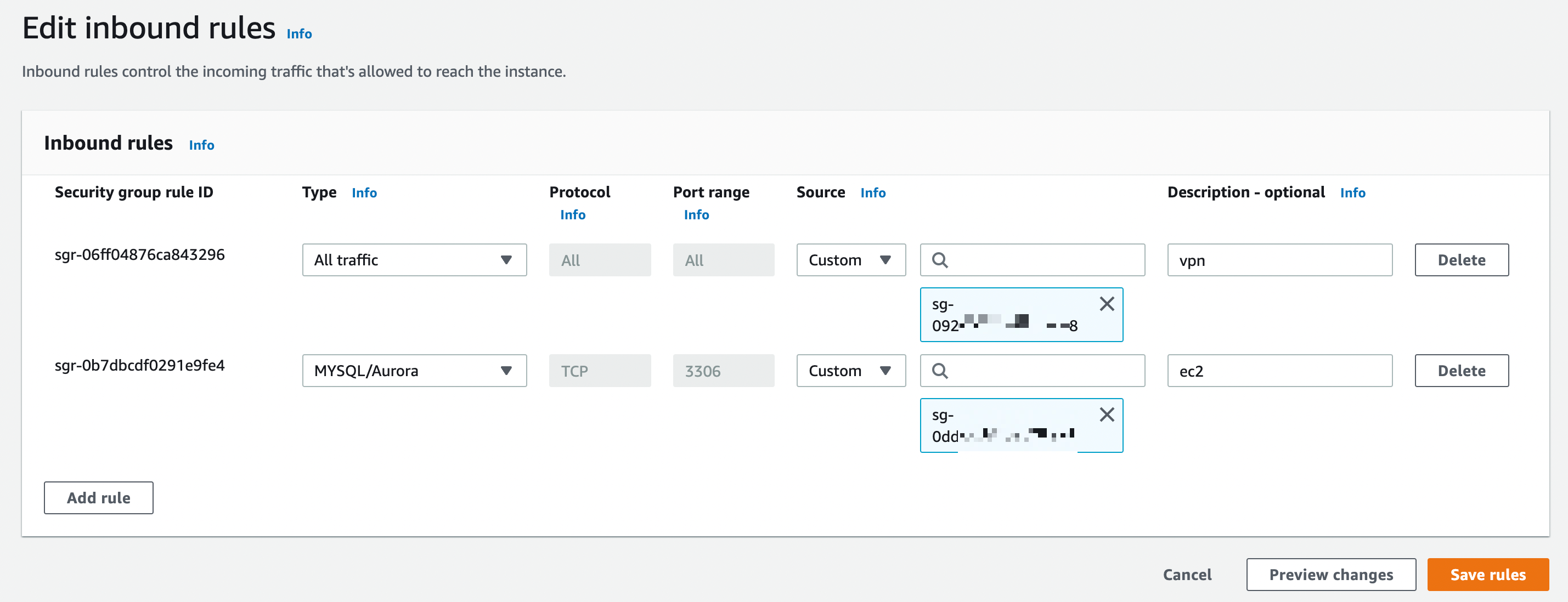The height and width of the screenshot is (602, 1568).
Task: Delete the ec2 MYSQL/Aurora rule
Action: tap(1461, 371)
